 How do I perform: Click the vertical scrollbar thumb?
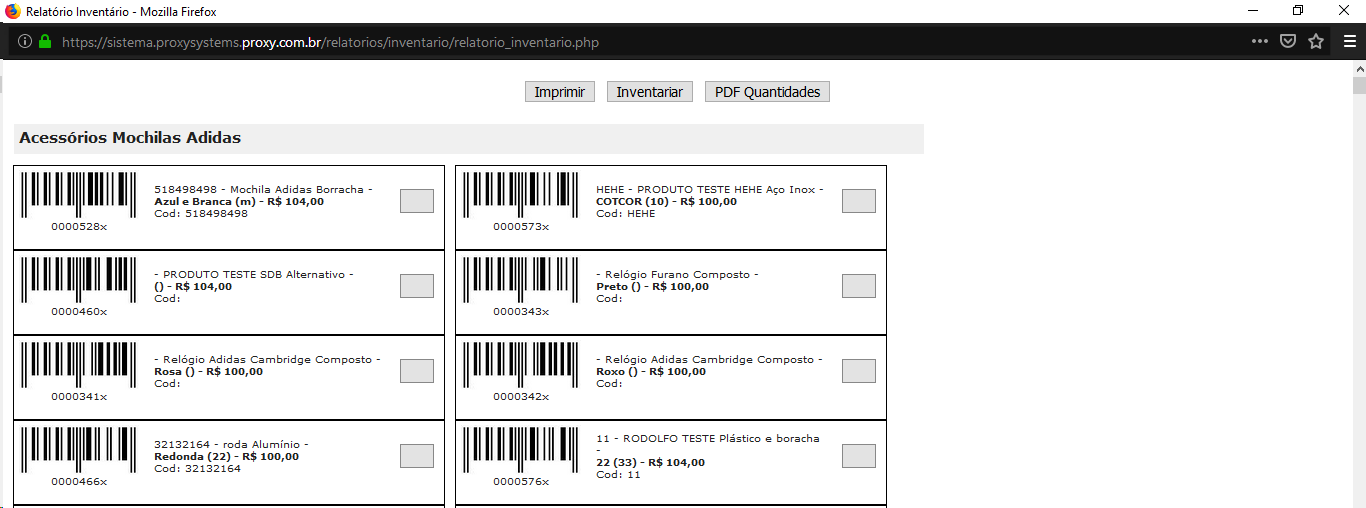click(1359, 84)
